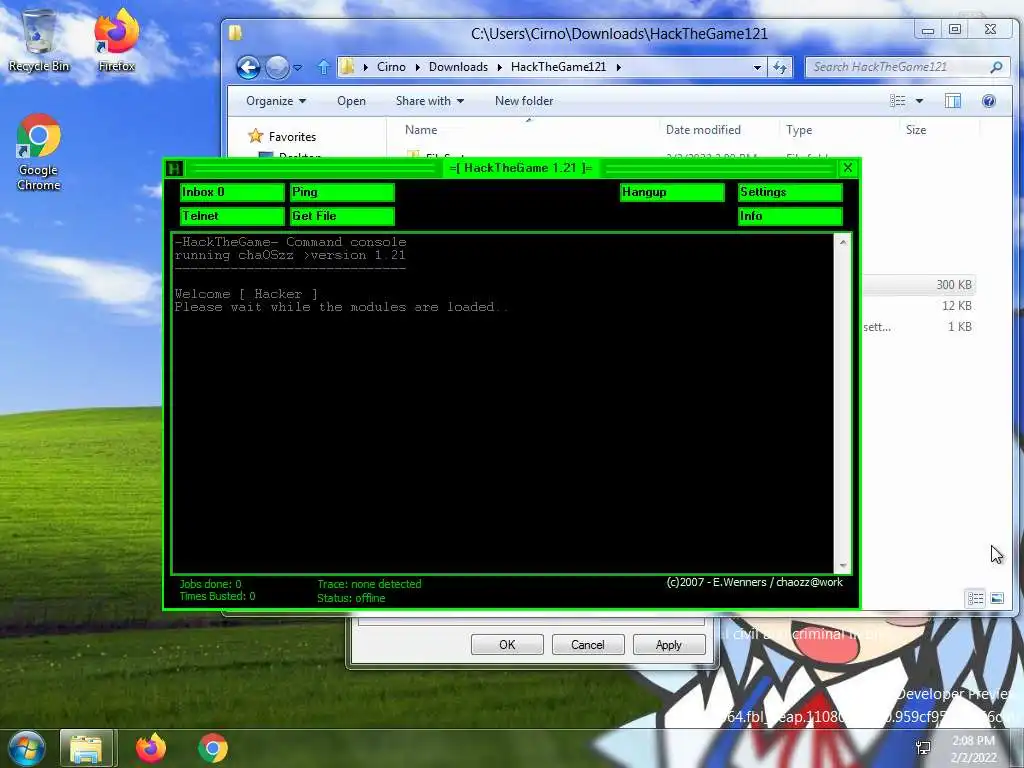The height and width of the screenshot is (768, 1024).
Task: Expand the arrow after the Downloads breadcrumb
Action: pos(500,67)
